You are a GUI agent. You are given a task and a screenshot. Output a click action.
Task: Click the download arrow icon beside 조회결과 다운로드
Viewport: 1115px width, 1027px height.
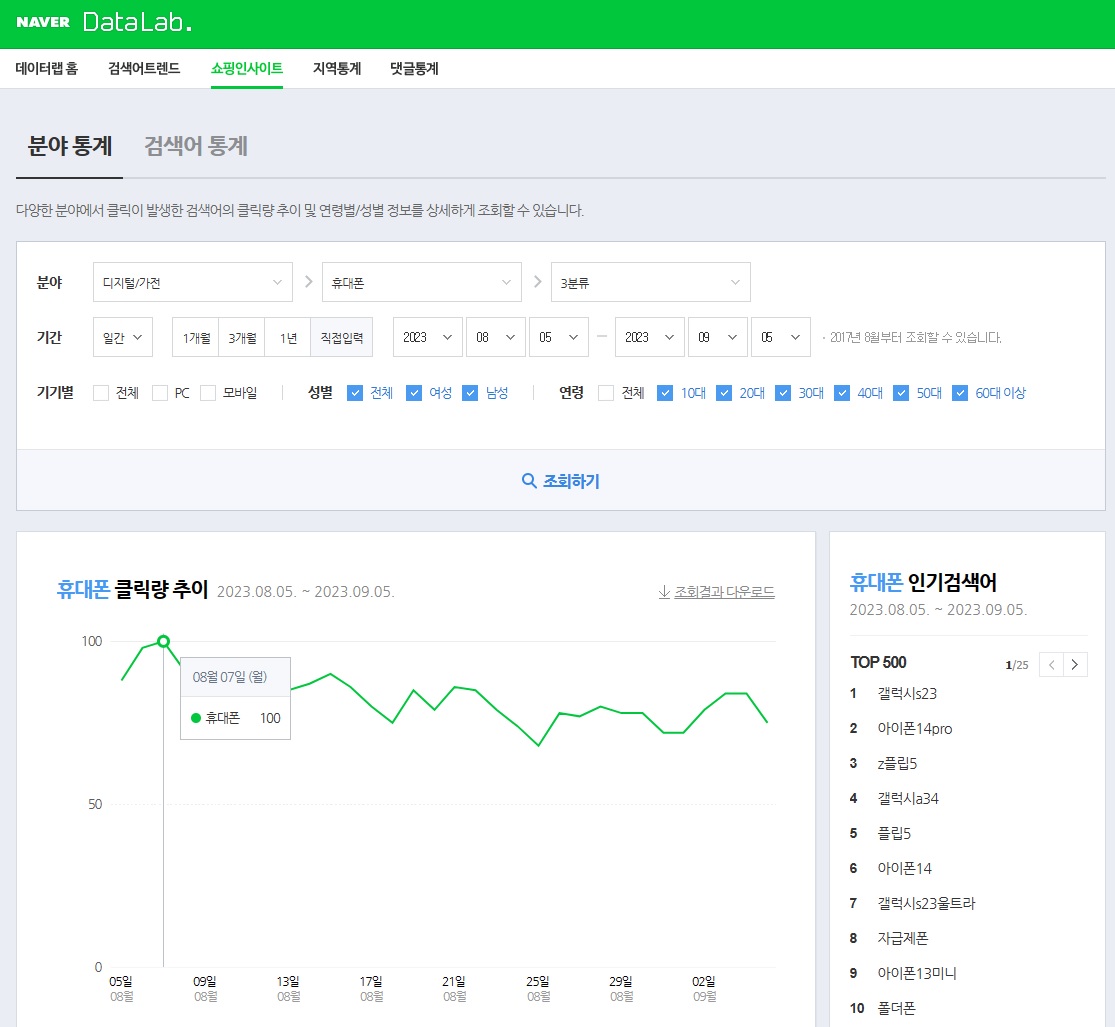click(664, 592)
